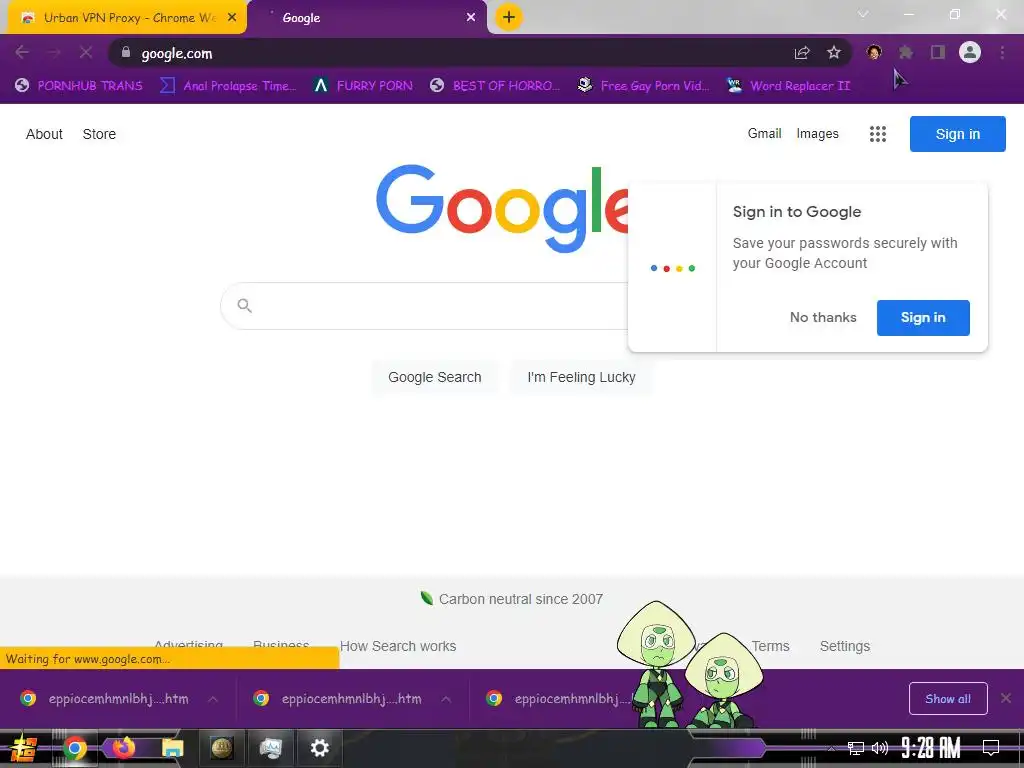Open the Extensions puzzle-piece menu
The image size is (1024, 768).
pos(906,52)
